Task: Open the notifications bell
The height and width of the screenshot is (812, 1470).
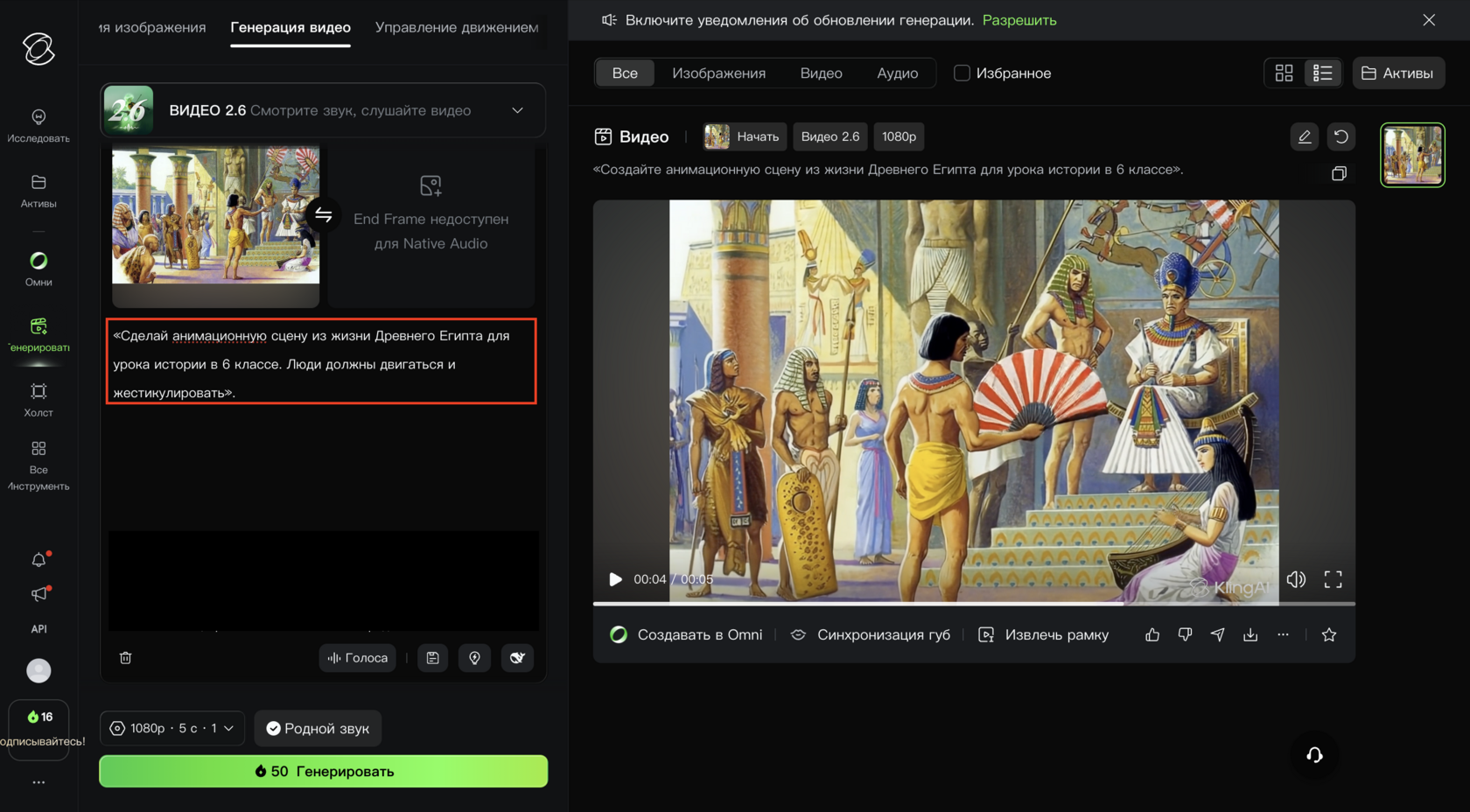Action: click(38, 560)
